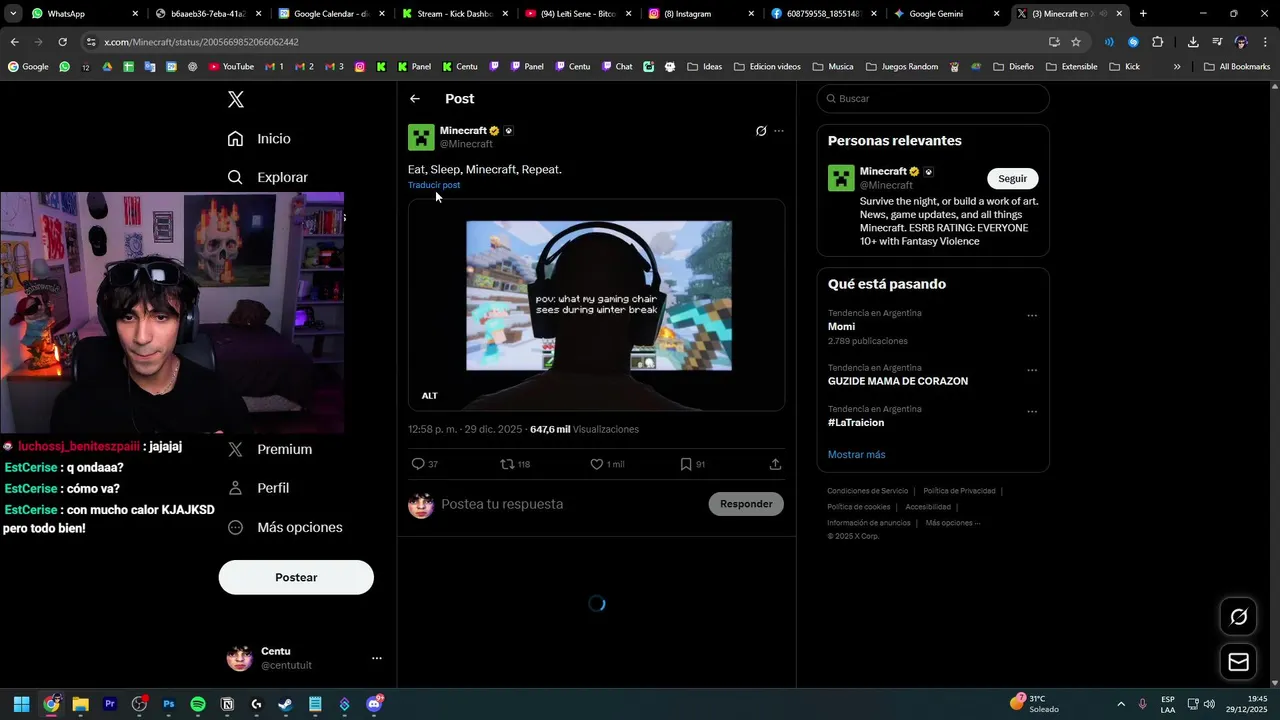Open GUZIDE MAMA DE CORAZON trend options
This screenshot has width=1280, height=720.
pyautogui.click(x=1032, y=370)
